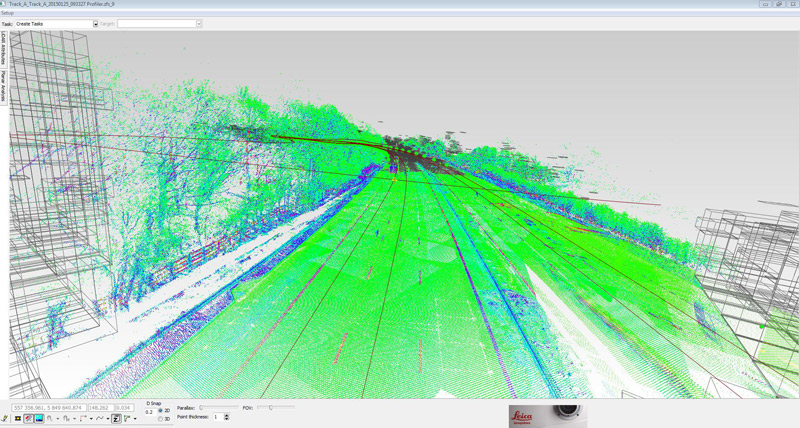The height and width of the screenshot is (428, 800).
Task: Click the polyline curve tool icon
Action: pyautogui.click(x=100, y=419)
